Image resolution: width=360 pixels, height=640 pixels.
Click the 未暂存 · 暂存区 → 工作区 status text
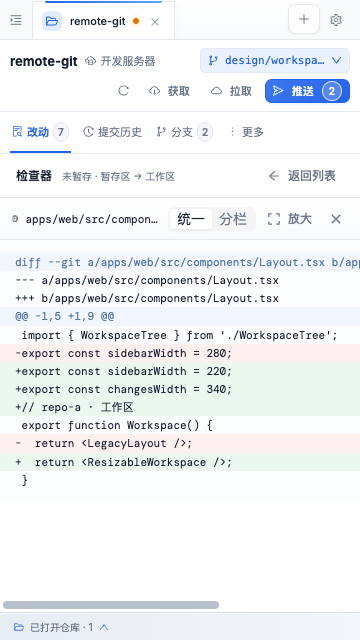click(x=118, y=177)
